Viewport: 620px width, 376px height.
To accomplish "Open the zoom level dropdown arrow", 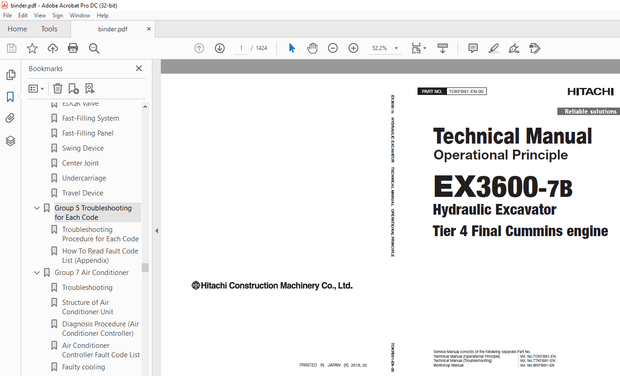I will pos(396,48).
